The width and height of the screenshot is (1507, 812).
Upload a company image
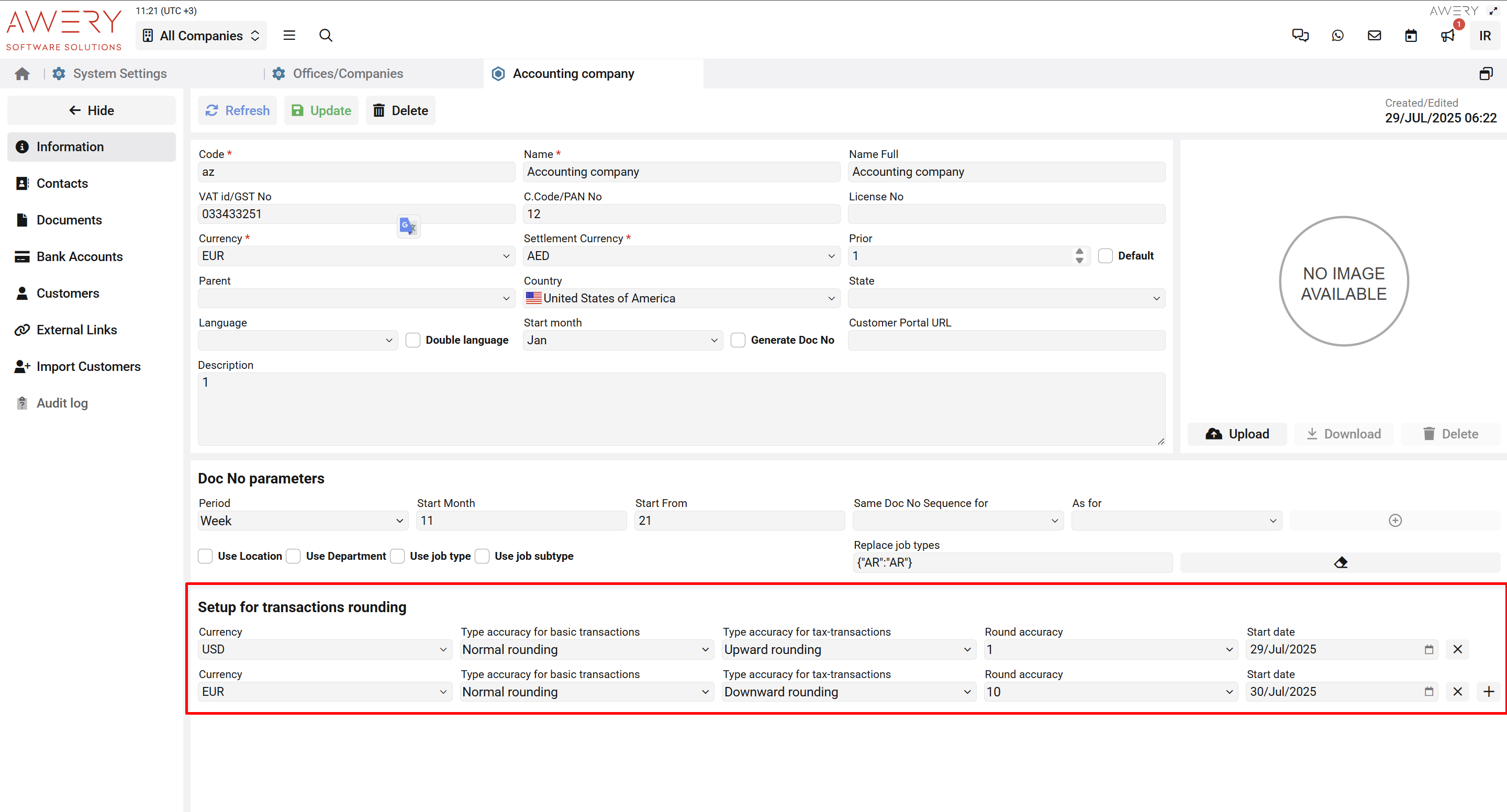click(1237, 434)
